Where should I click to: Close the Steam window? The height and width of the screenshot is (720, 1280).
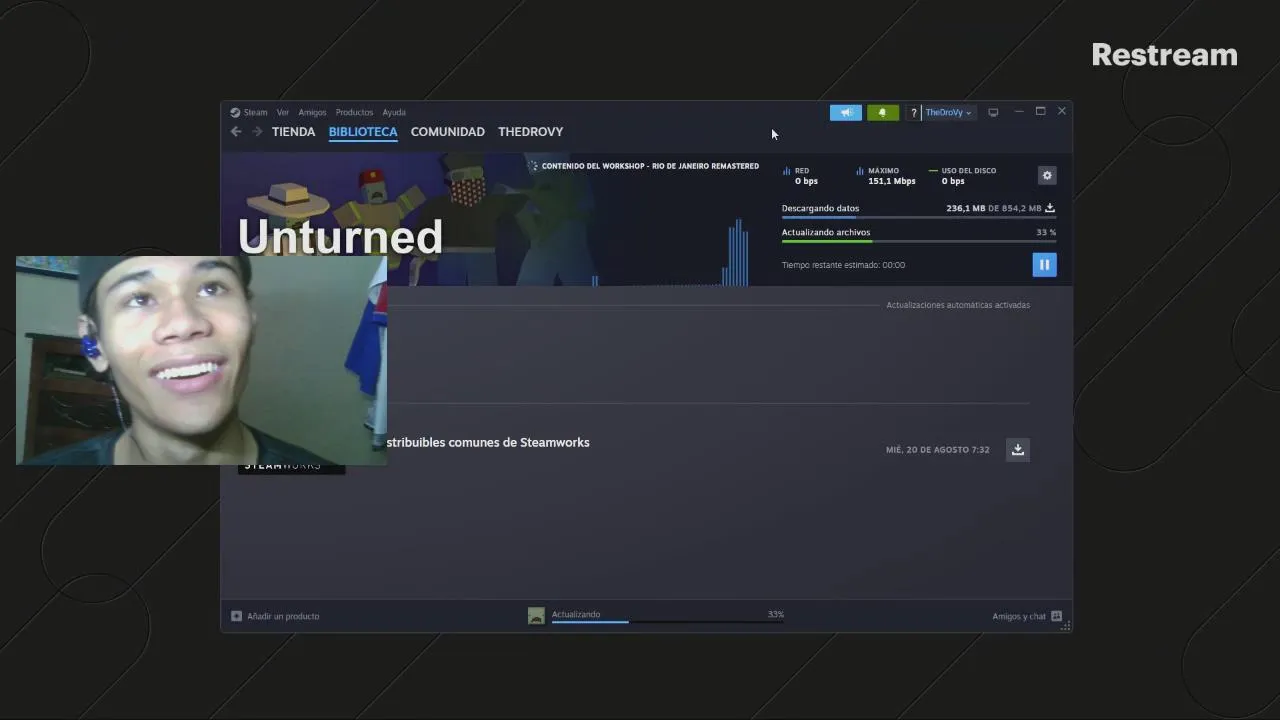[1062, 111]
